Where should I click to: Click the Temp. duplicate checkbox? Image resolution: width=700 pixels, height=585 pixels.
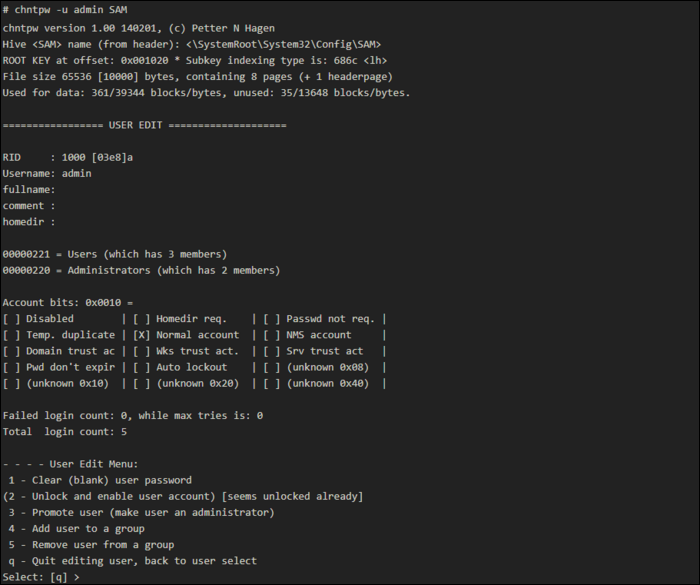tap(12, 335)
